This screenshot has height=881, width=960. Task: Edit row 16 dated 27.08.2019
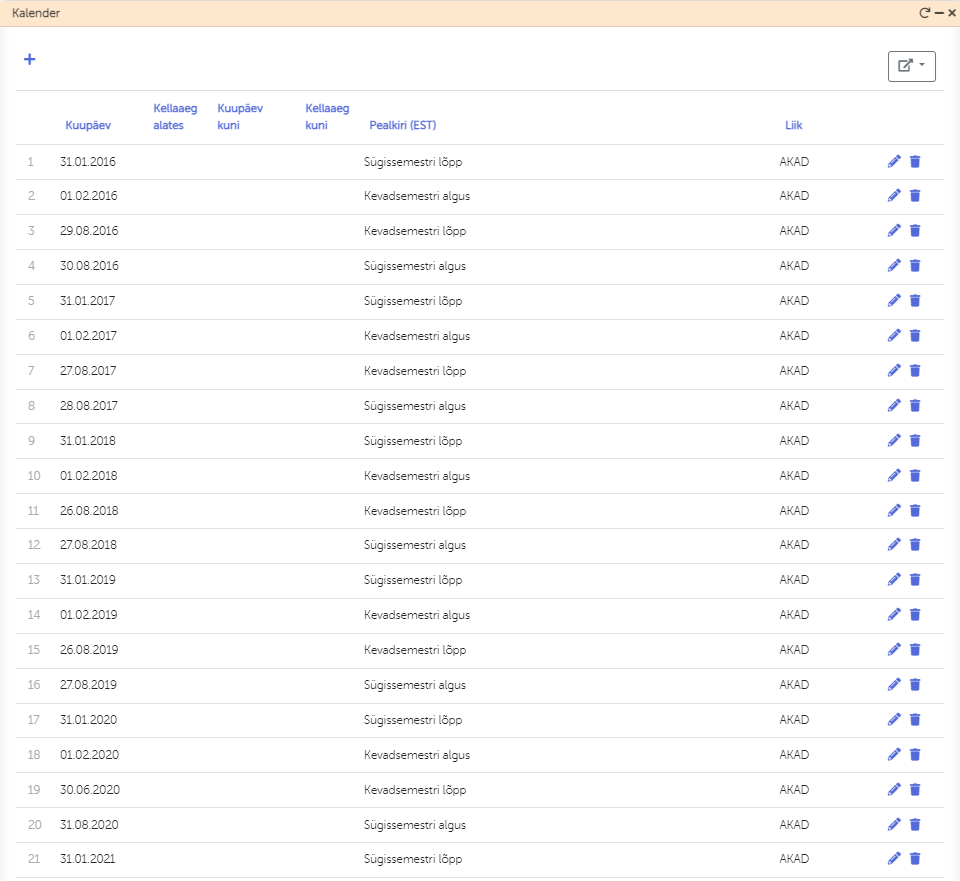click(894, 685)
